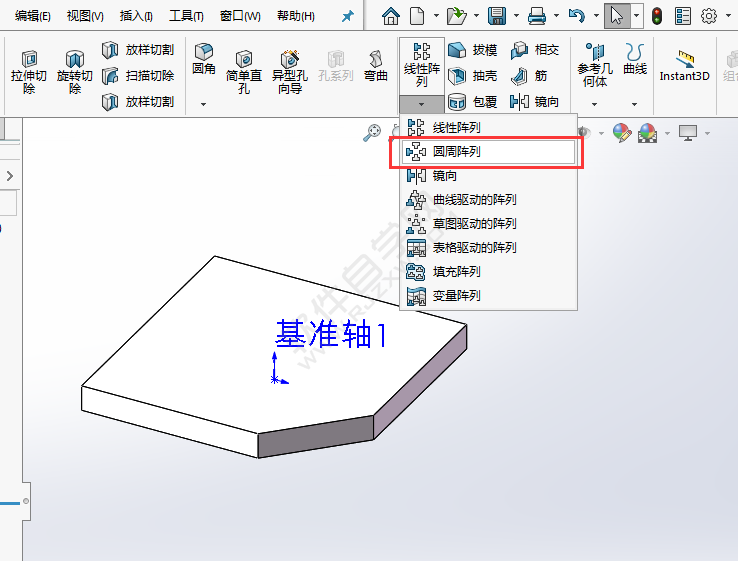738x561 pixels.
Task: Open the 工具 menu
Action: coord(186,16)
